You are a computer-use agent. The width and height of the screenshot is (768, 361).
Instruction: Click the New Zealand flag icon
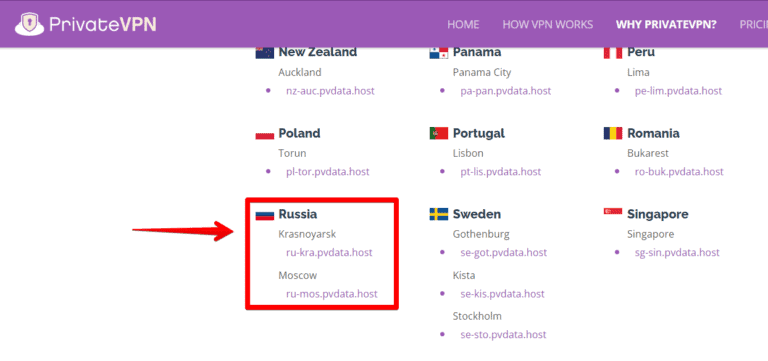[x=264, y=53]
